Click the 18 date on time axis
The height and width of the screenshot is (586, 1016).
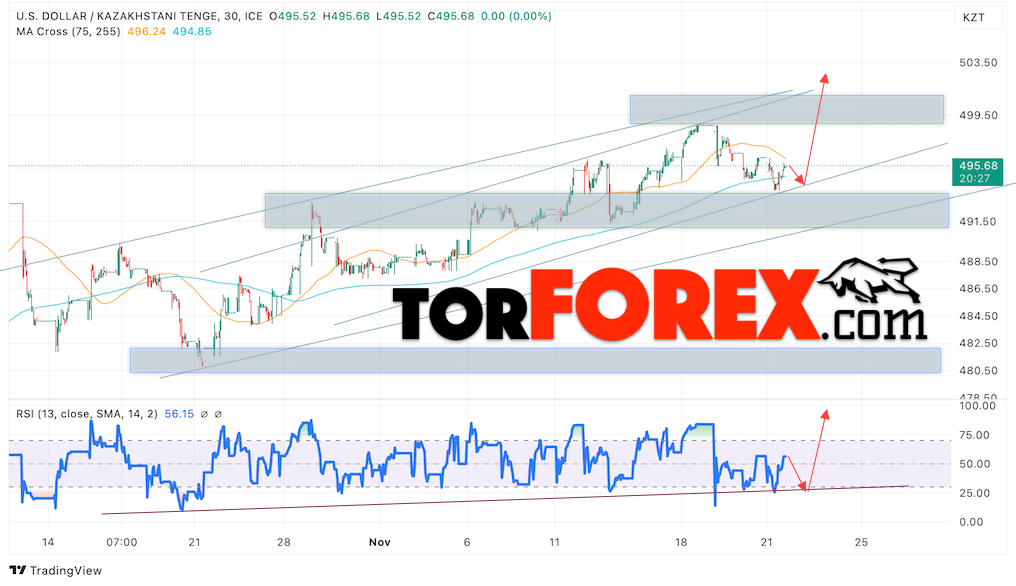point(680,542)
